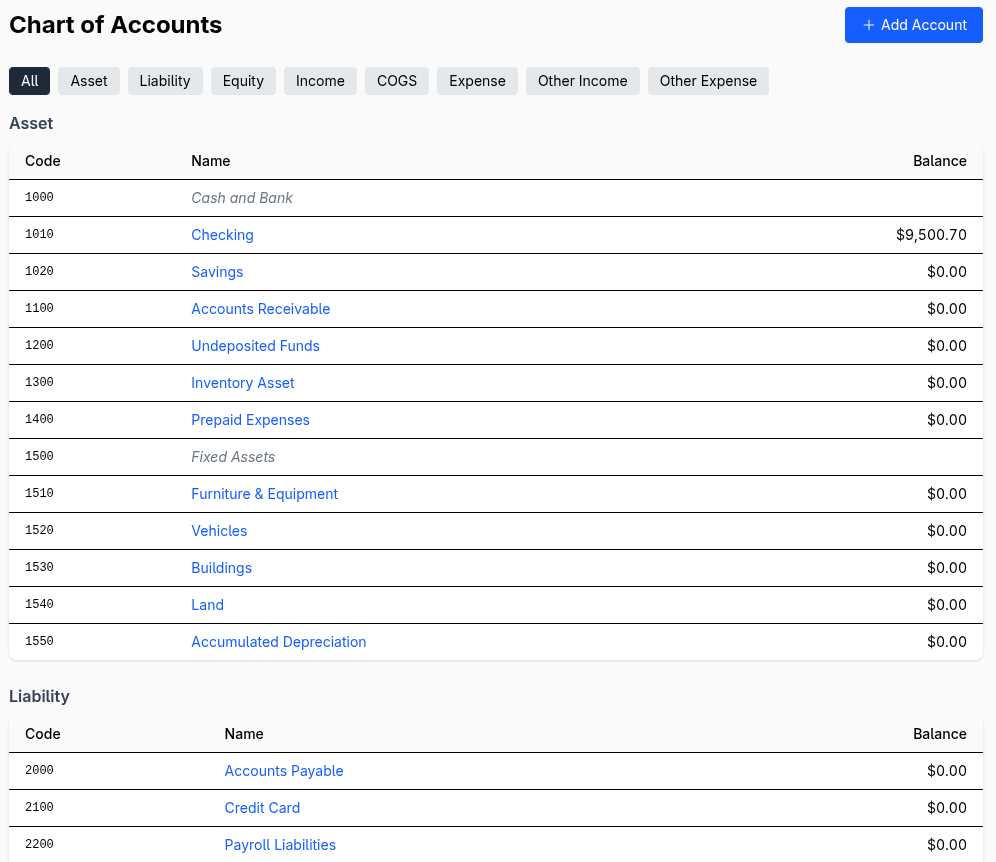Open the Furniture & Equipment account
The image size is (996, 862).
264,493
